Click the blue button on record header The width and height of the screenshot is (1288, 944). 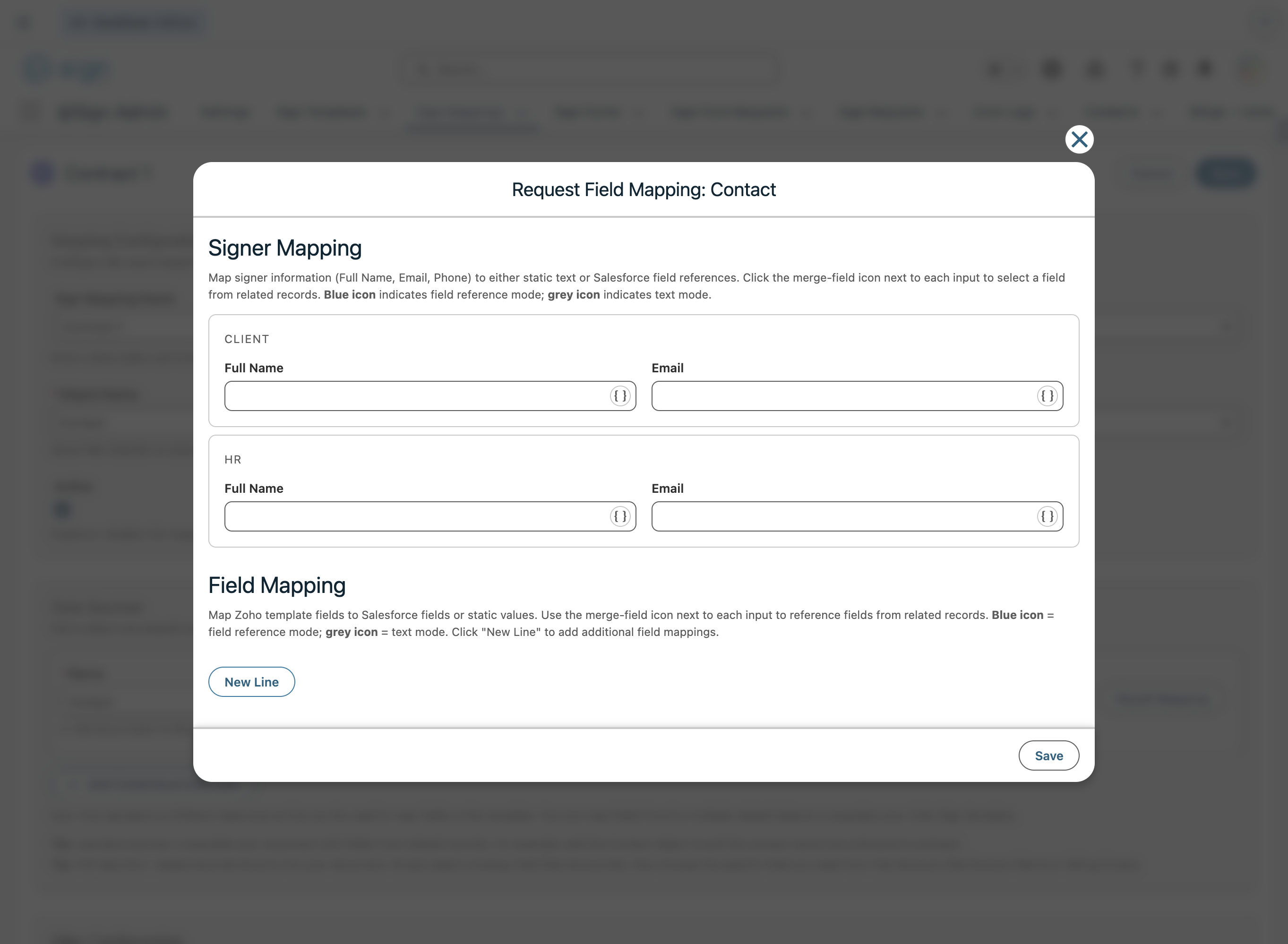1225,173
